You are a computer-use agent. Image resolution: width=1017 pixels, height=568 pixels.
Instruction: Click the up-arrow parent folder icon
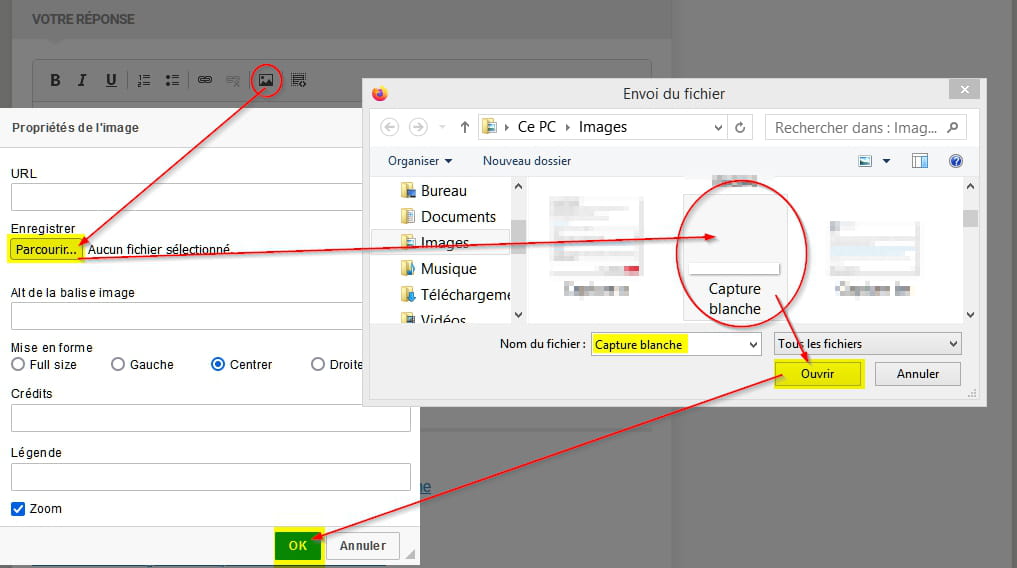465,127
